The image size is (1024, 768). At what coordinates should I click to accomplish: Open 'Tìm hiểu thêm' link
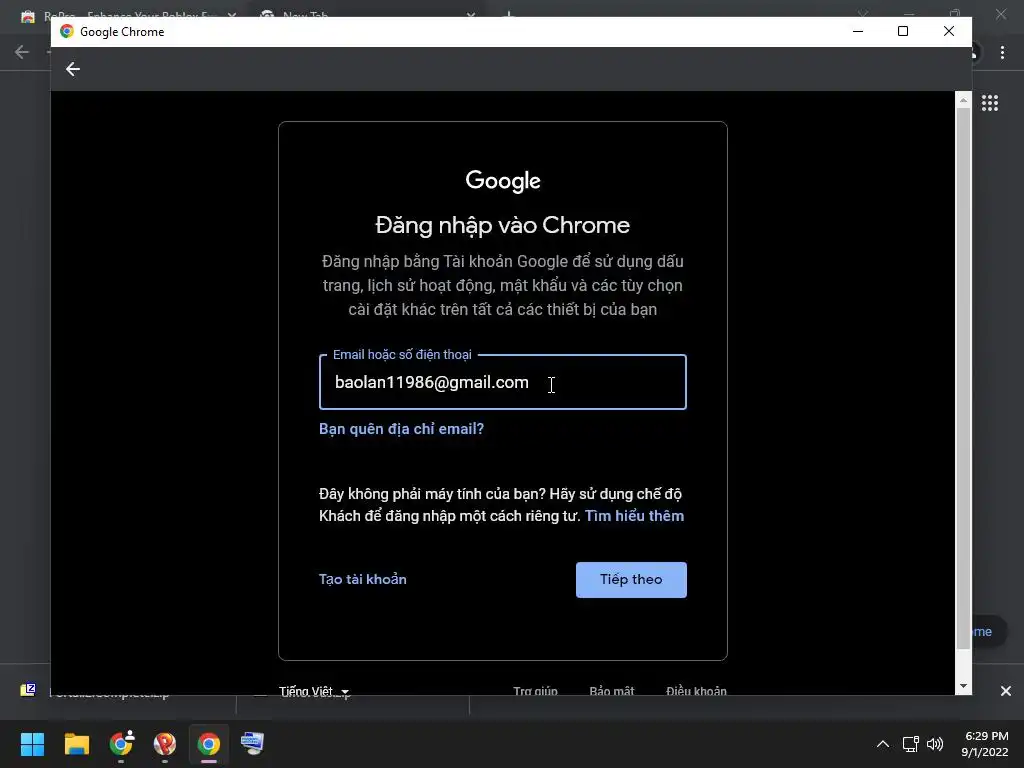coord(634,516)
